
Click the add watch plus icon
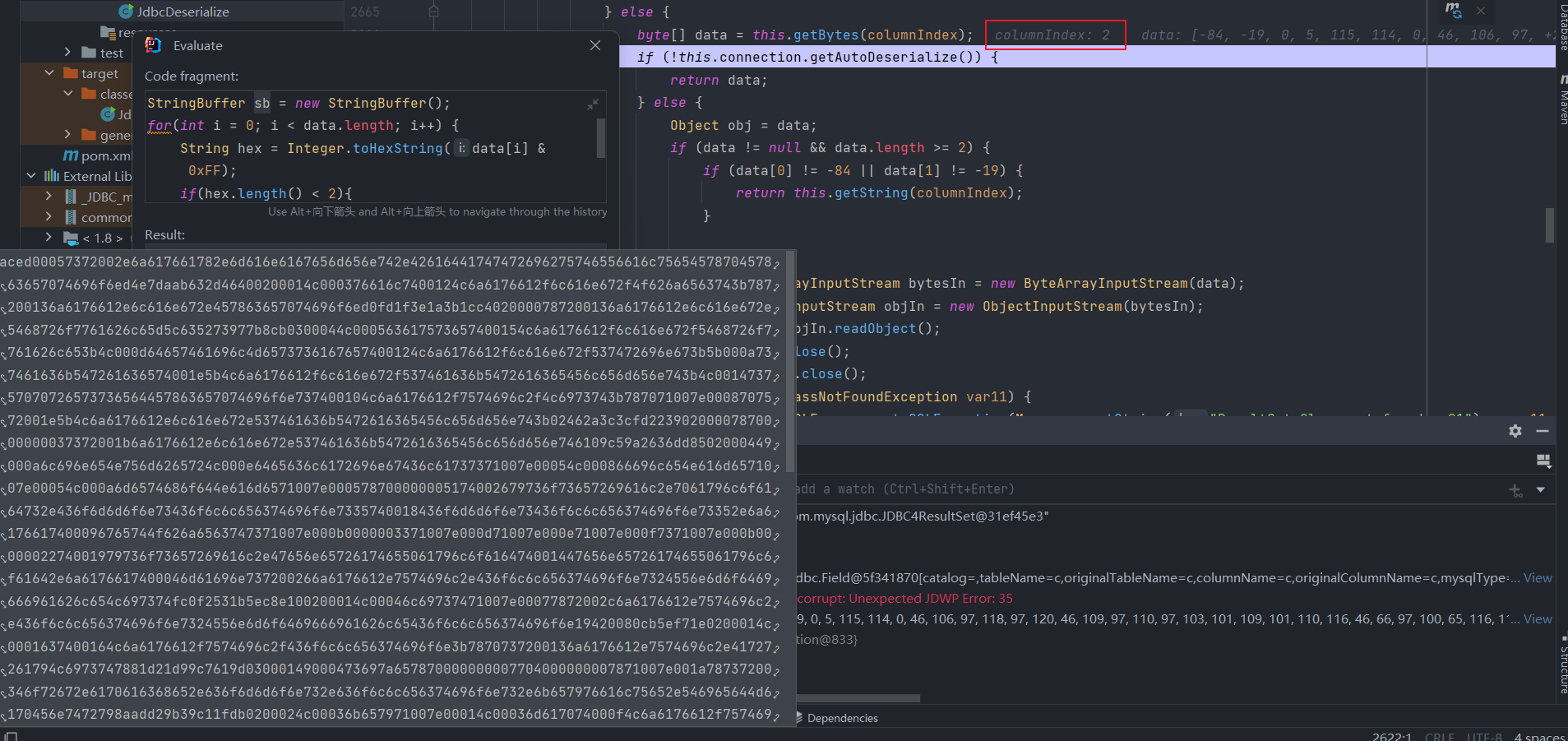pos(1515,490)
